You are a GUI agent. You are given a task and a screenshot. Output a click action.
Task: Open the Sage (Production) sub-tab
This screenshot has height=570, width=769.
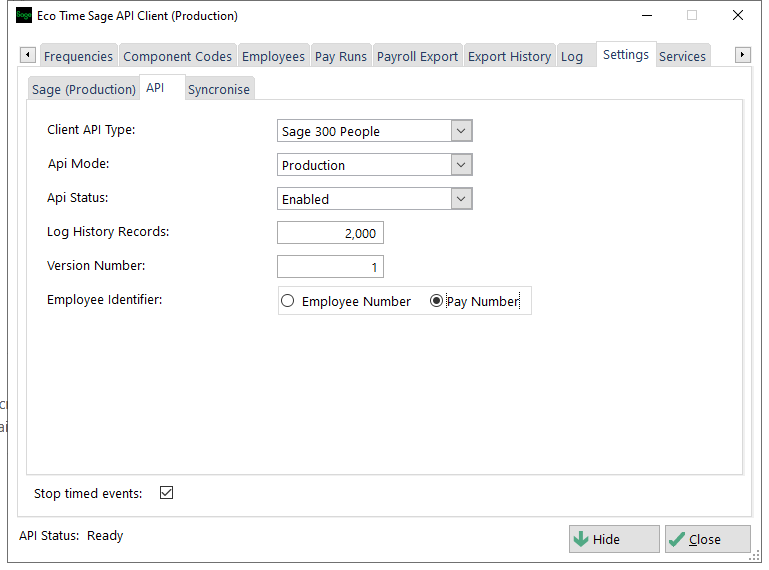pyautogui.click(x=84, y=89)
